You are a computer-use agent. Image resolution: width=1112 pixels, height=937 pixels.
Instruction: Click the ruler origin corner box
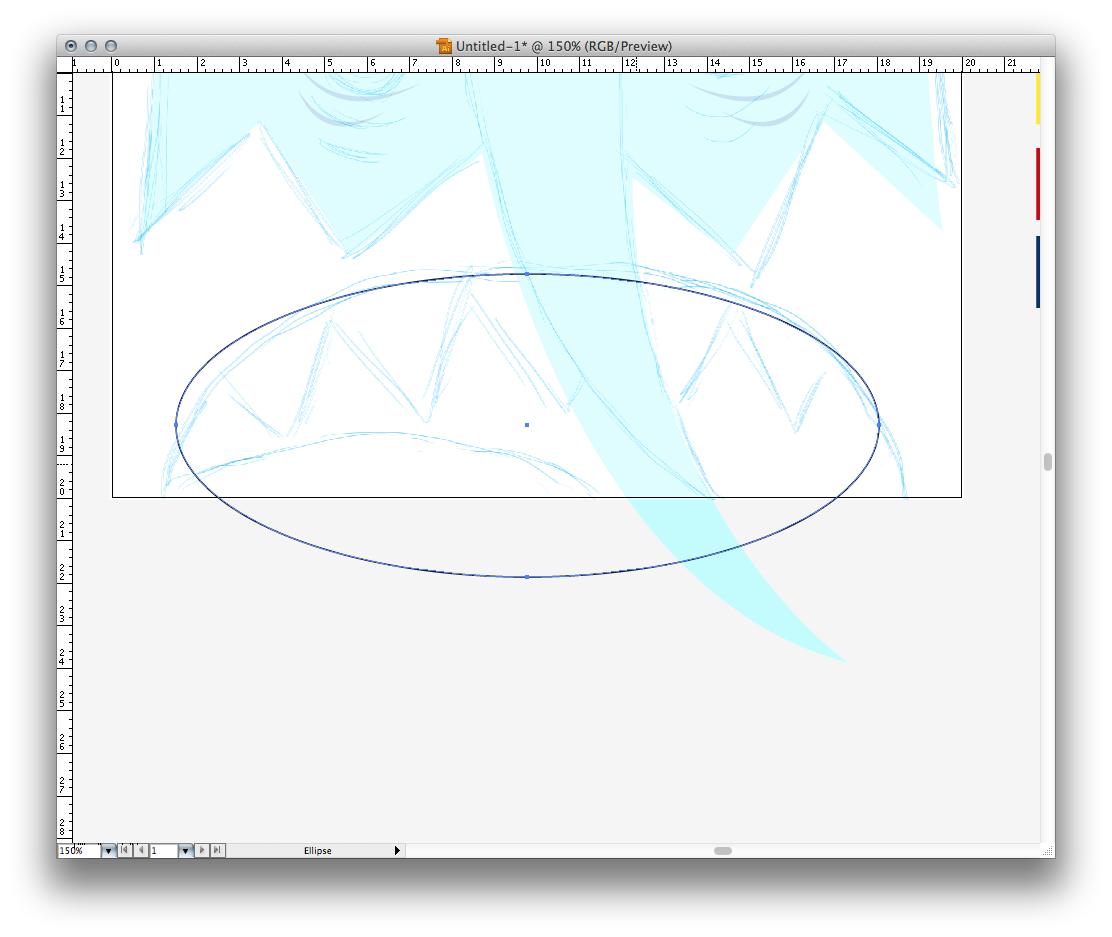(x=65, y=65)
